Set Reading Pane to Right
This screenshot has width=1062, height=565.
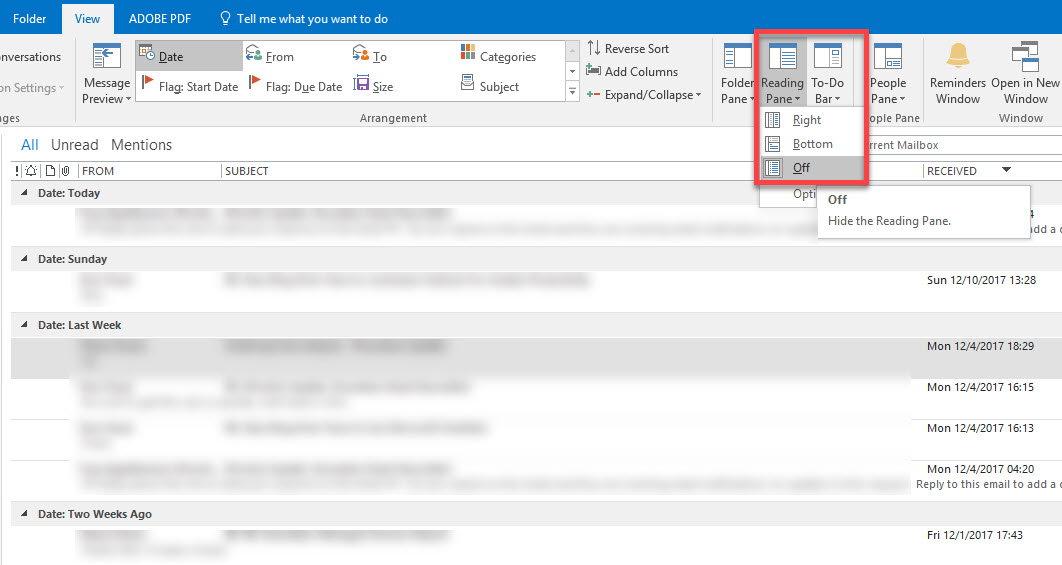point(806,120)
